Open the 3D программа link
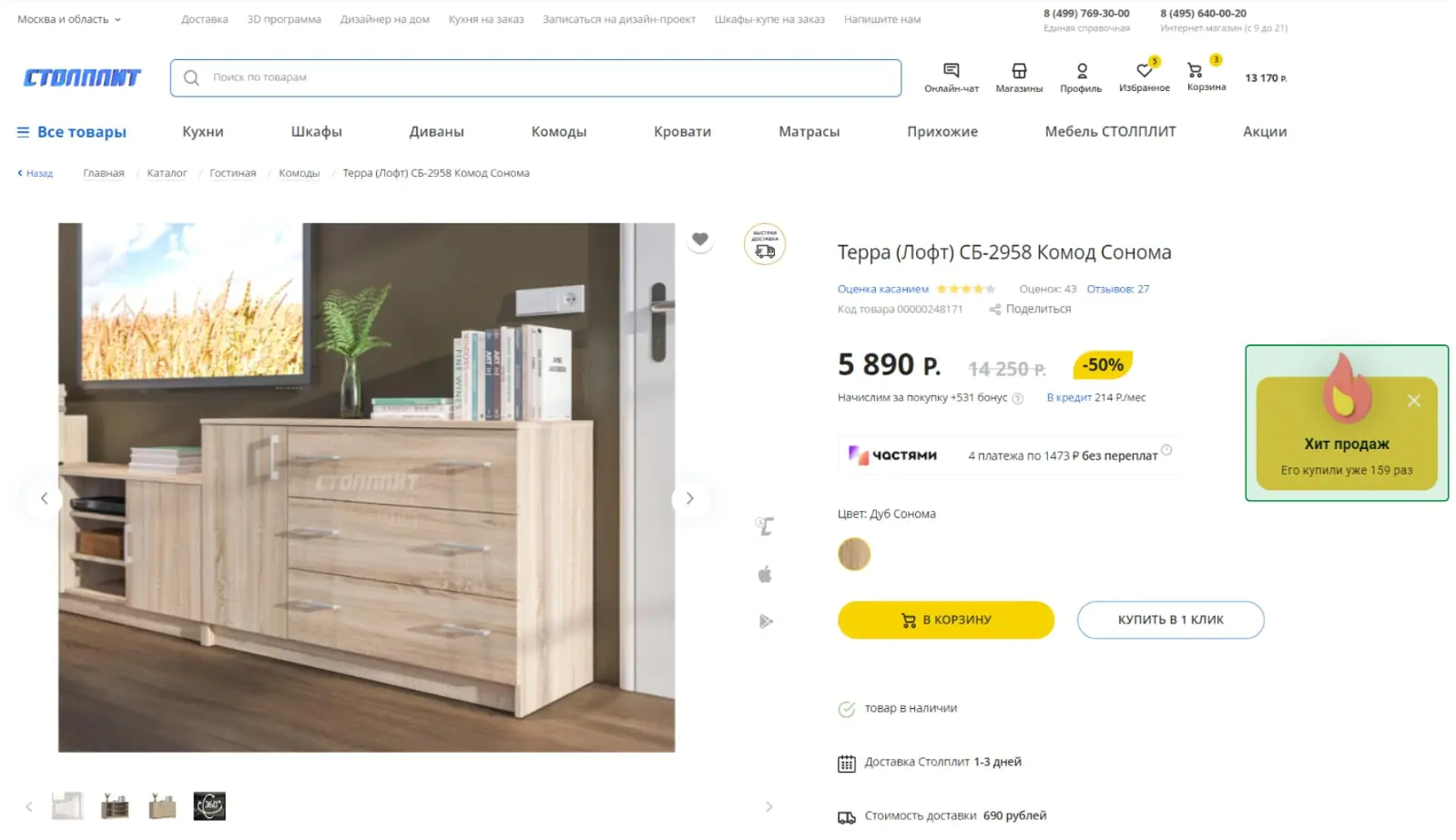The width and height of the screenshot is (1456, 840). [x=284, y=19]
